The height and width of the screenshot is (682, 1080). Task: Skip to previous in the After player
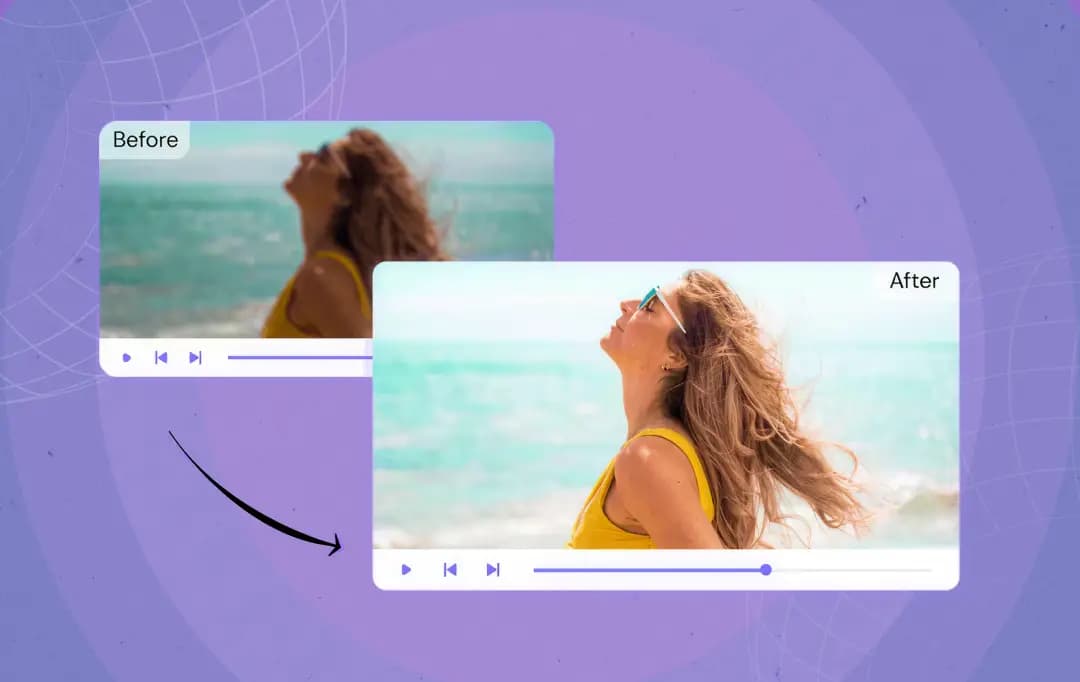450,570
